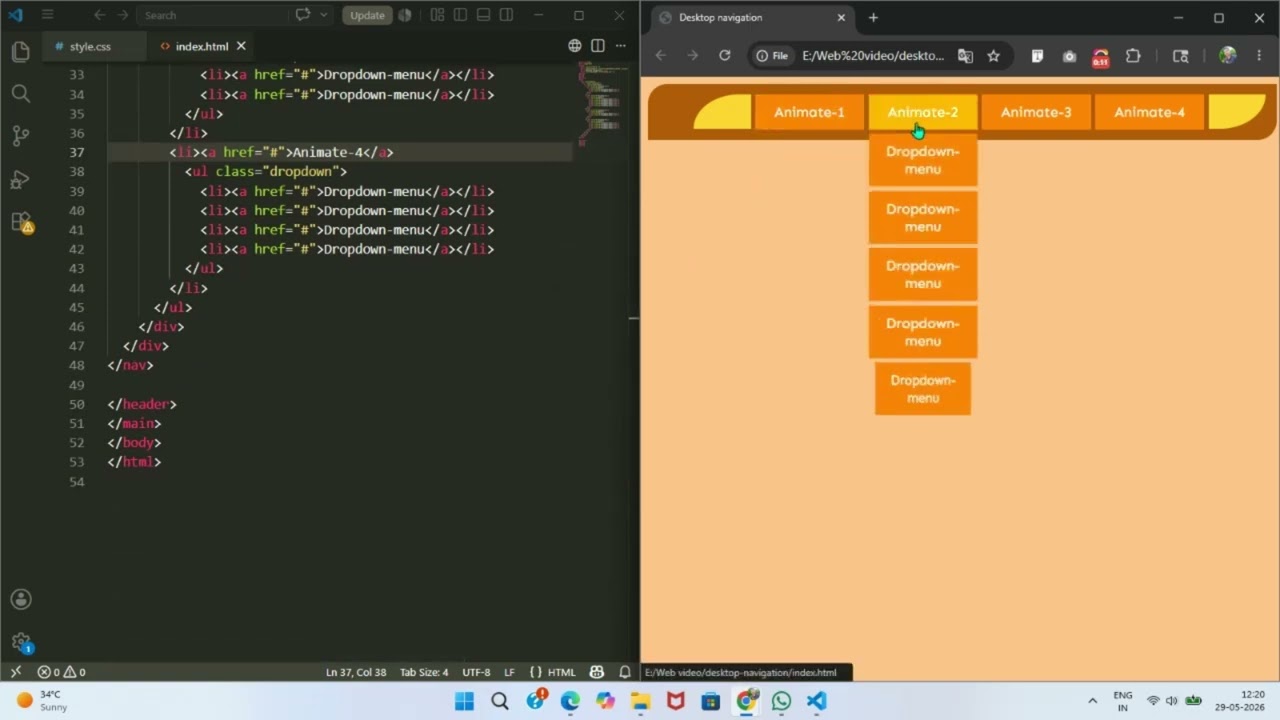Click the translate icon in address bar
Screen dimensions: 1280x720
point(965,56)
